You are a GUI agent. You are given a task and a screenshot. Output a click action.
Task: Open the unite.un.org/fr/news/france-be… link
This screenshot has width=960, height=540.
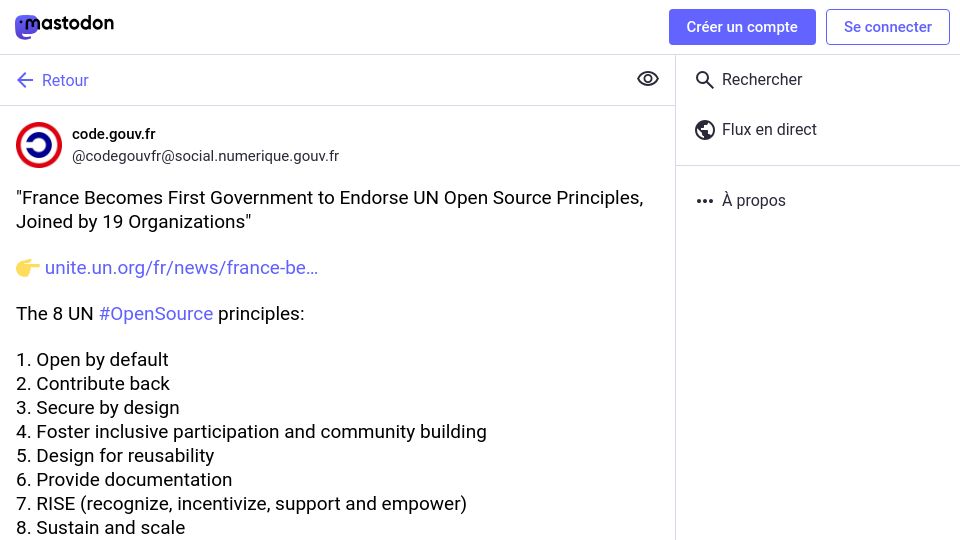click(x=181, y=268)
